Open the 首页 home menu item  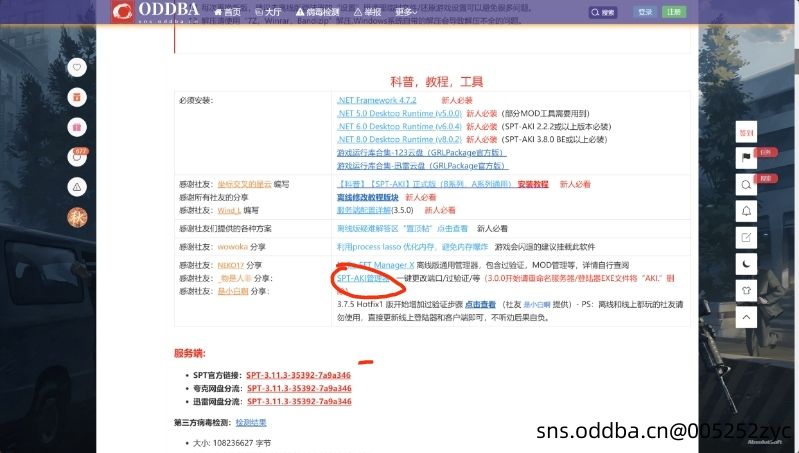coord(227,12)
